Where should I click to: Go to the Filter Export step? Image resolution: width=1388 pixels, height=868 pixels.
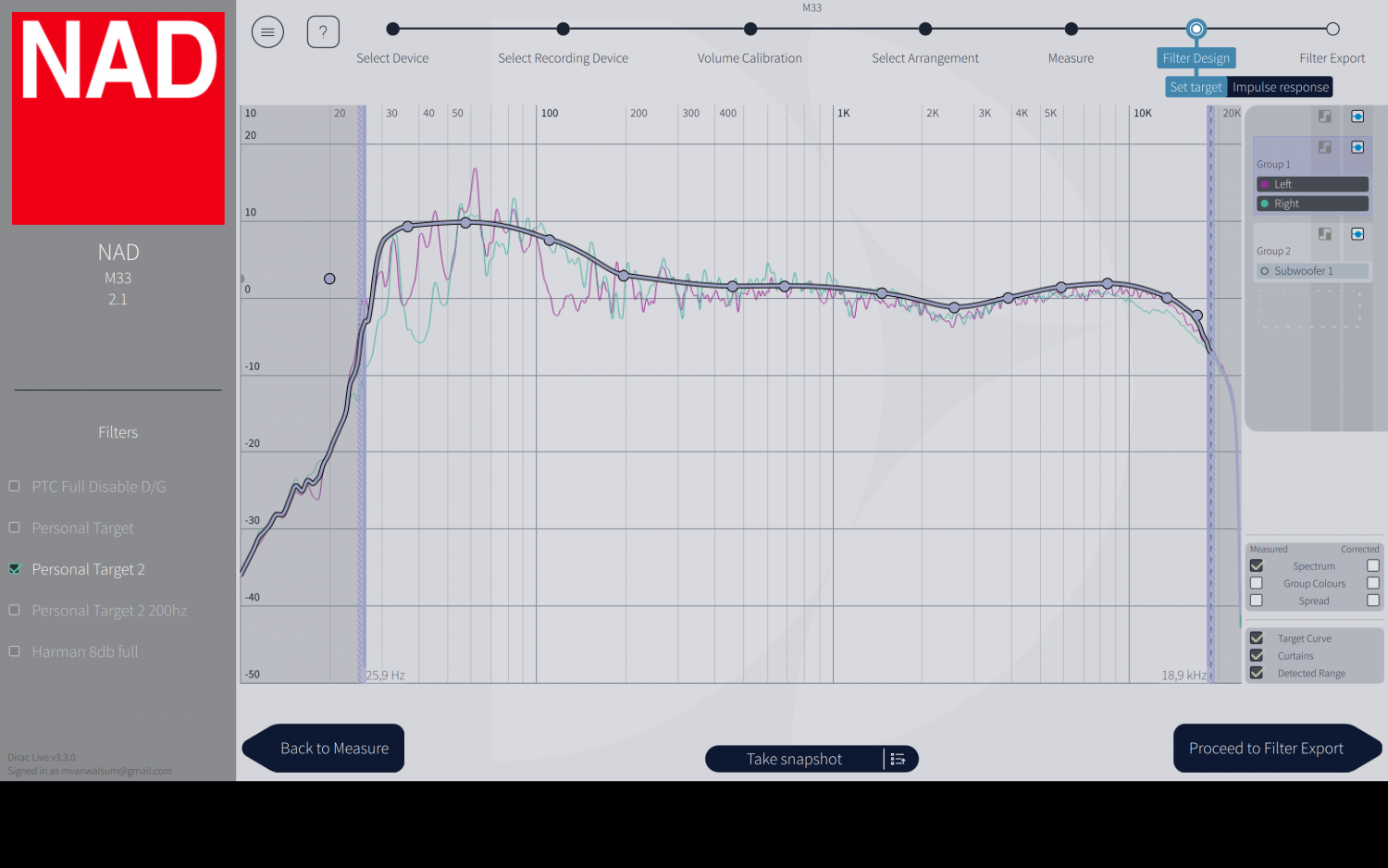click(1332, 29)
